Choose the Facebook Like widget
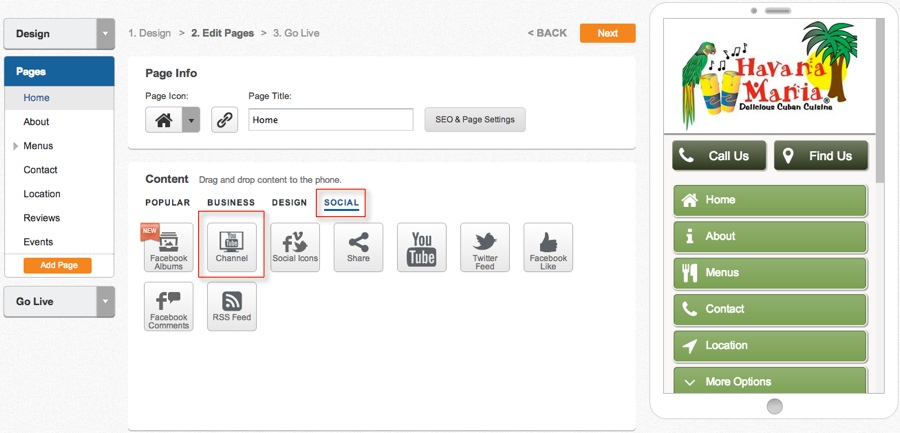 548,247
